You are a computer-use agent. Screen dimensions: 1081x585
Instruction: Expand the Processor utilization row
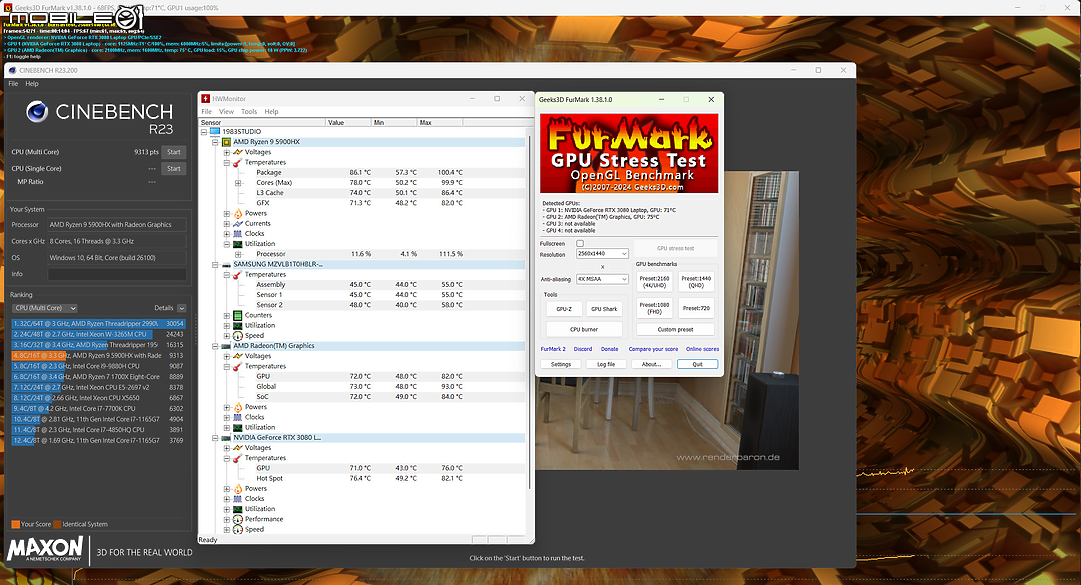coord(238,254)
